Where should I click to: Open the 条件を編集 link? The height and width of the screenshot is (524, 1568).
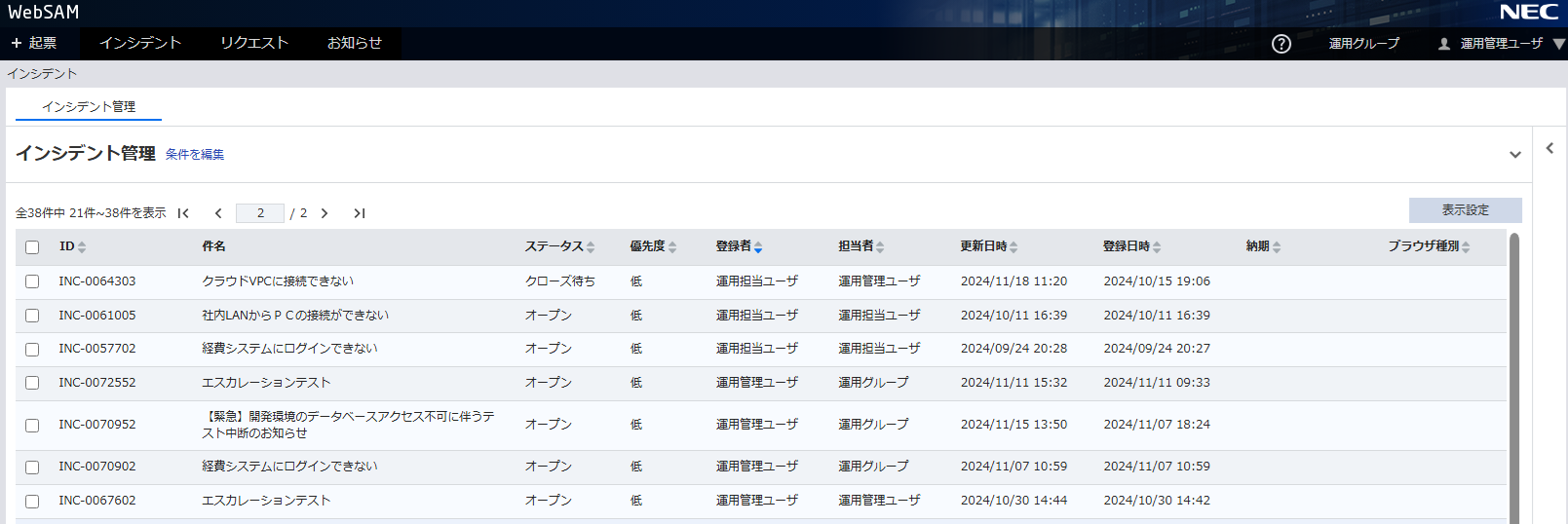point(195,155)
